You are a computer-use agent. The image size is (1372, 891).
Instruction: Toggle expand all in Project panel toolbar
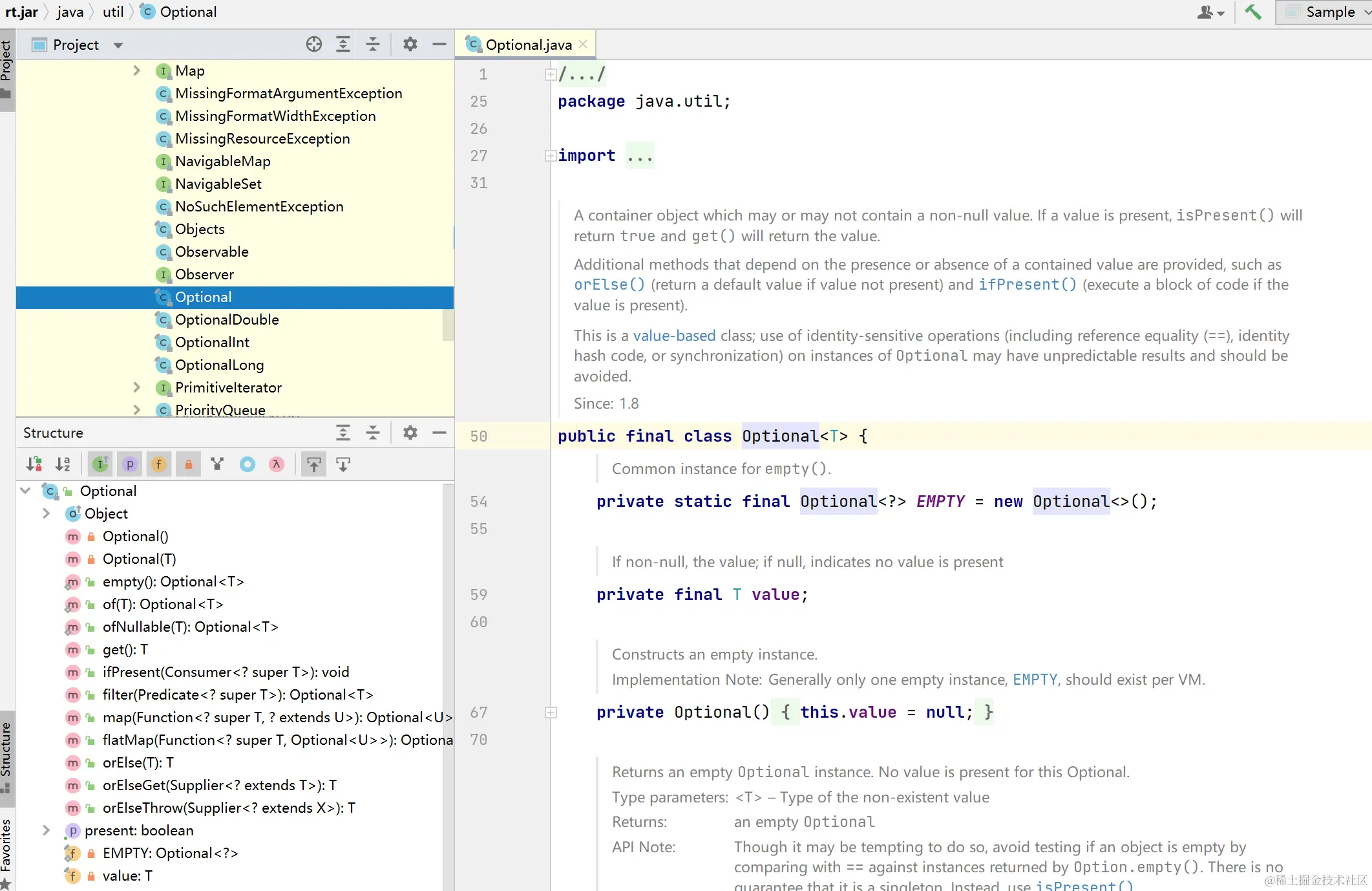click(x=344, y=44)
